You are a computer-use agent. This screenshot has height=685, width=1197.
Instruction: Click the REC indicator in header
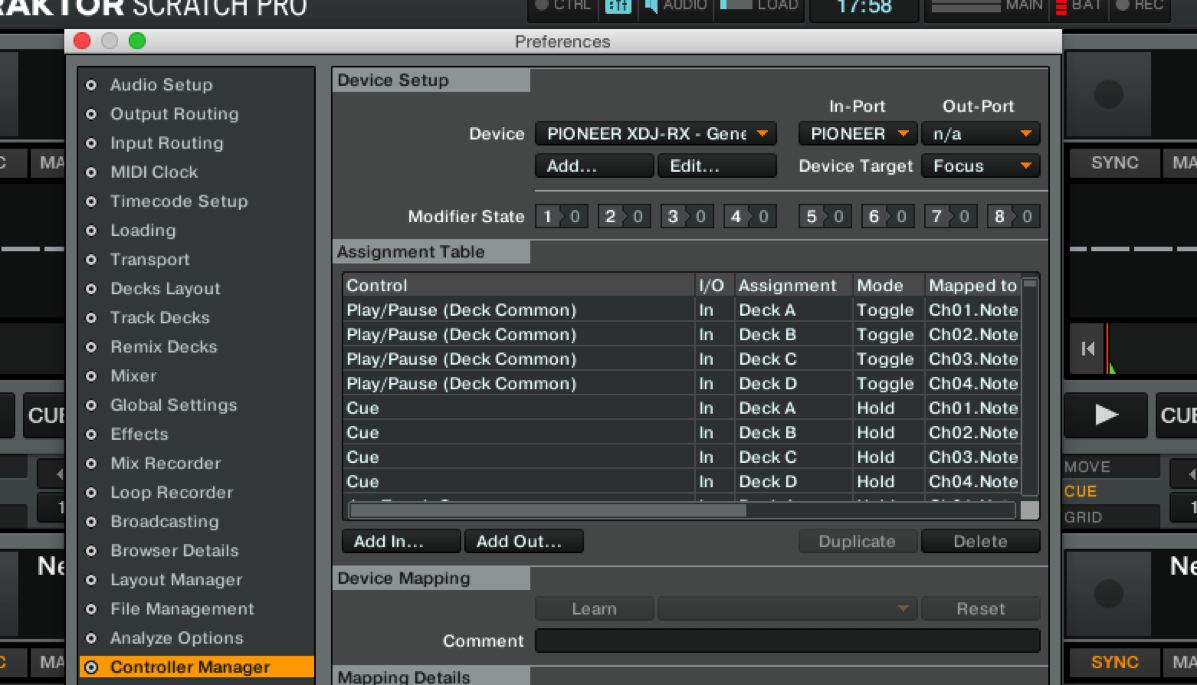tap(1139, 6)
